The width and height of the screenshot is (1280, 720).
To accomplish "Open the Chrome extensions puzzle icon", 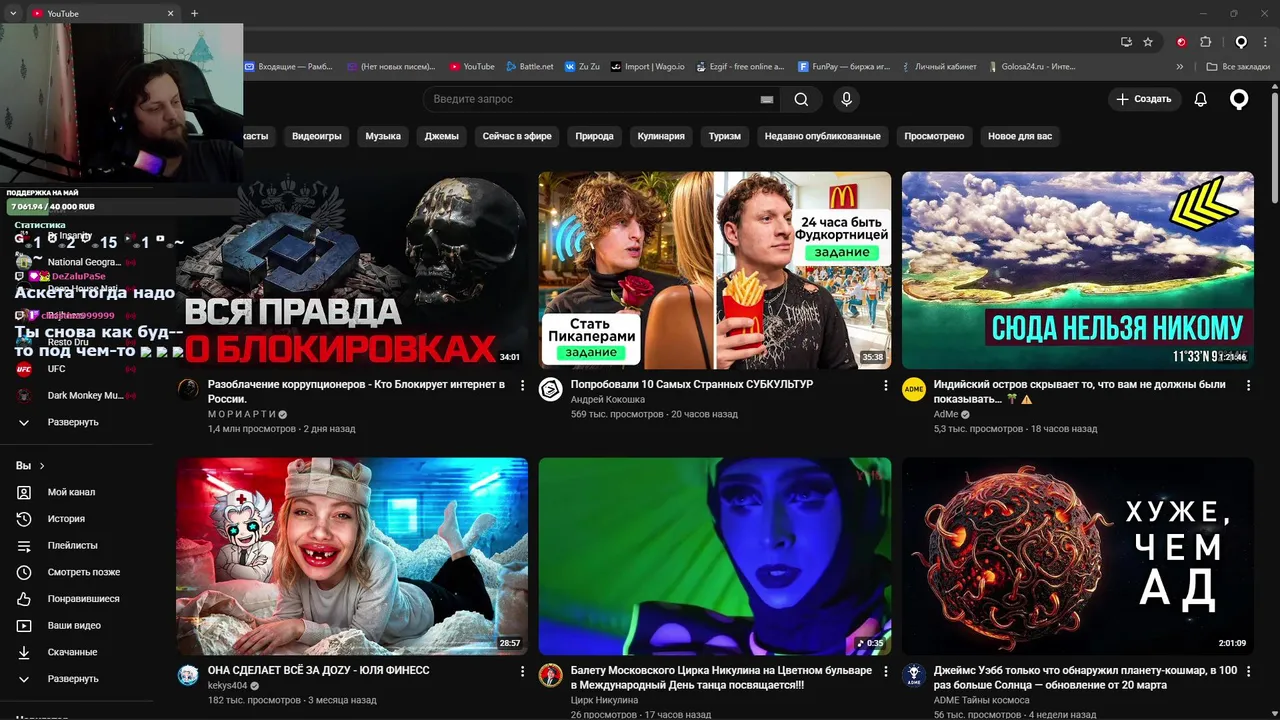I will [1205, 42].
